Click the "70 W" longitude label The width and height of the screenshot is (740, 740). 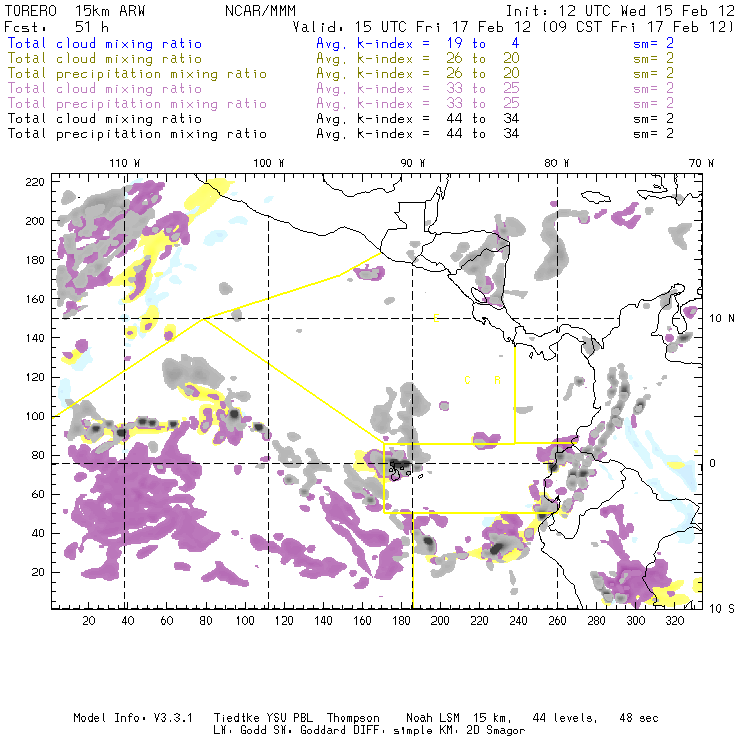(x=701, y=163)
